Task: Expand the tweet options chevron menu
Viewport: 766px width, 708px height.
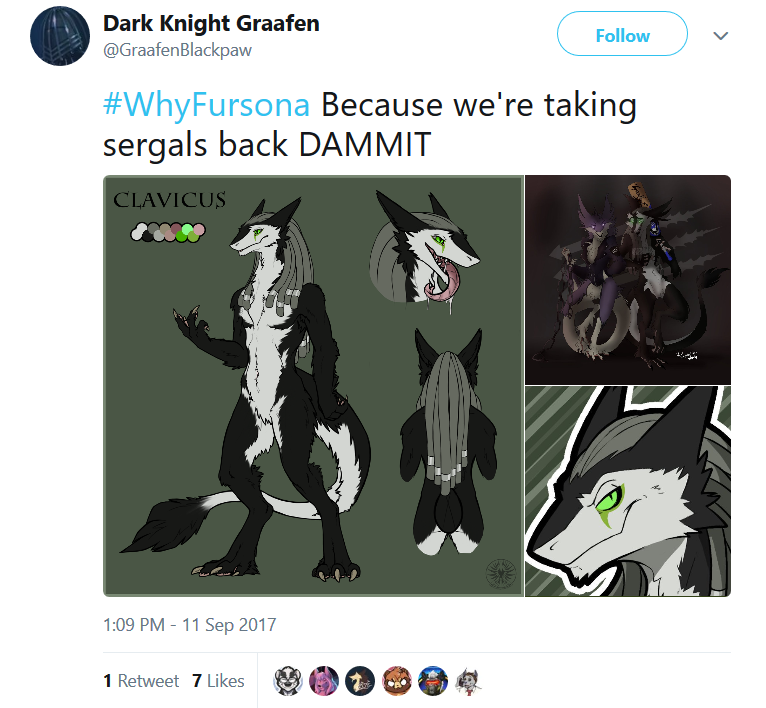Action: [721, 36]
